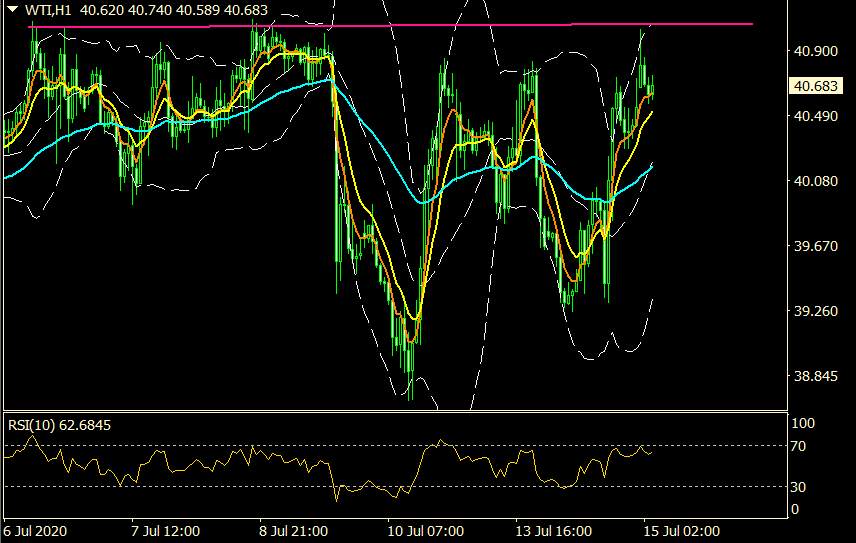Click the RSI 30 level label

(798, 487)
